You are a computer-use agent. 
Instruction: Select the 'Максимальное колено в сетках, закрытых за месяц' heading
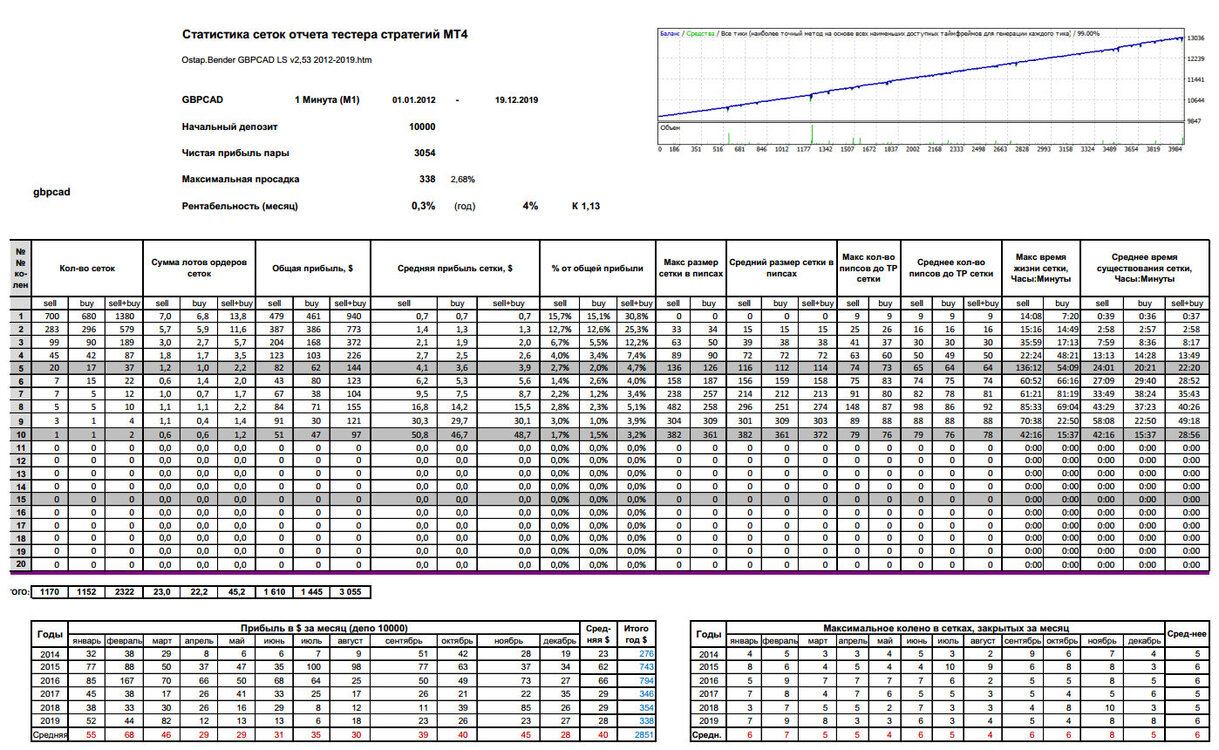click(944, 627)
